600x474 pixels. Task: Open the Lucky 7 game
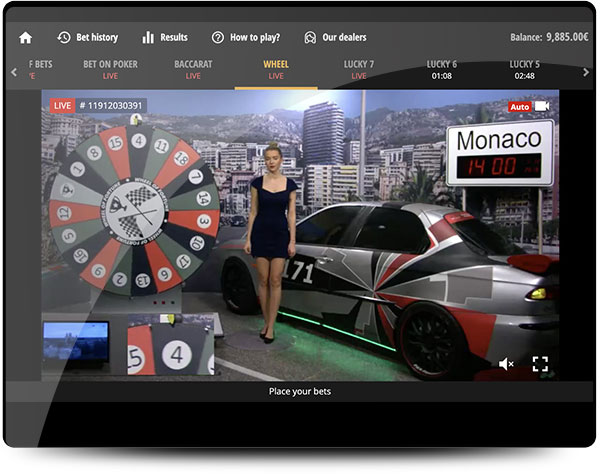[358, 69]
